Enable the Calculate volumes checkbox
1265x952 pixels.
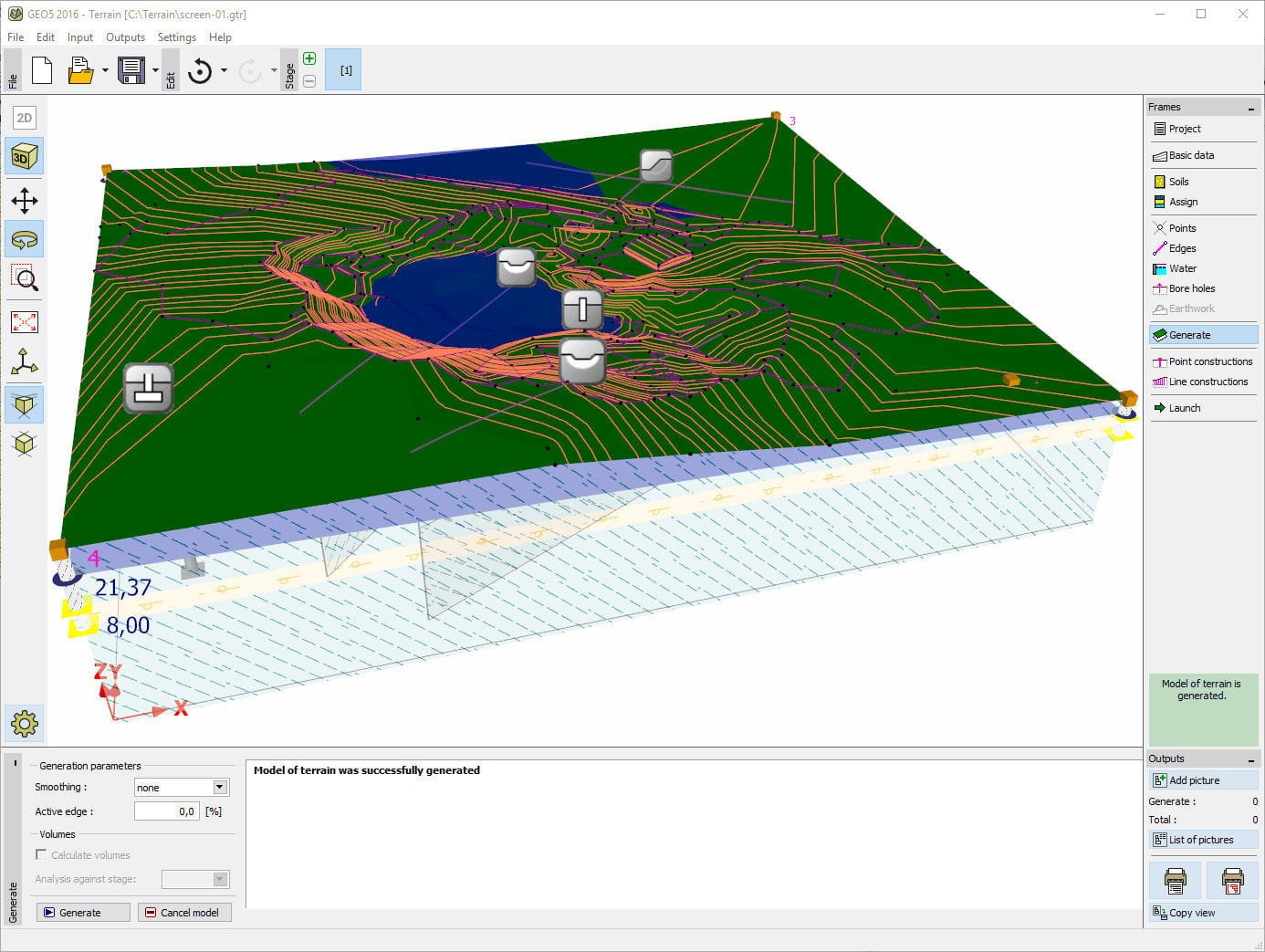[41, 854]
